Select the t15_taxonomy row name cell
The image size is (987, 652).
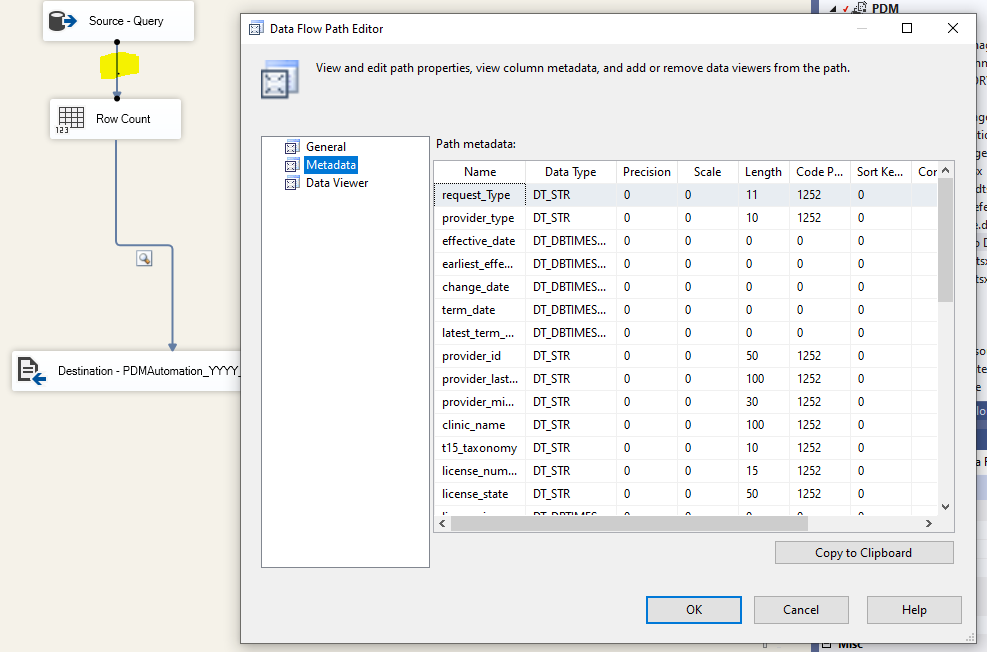pyautogui.click(x=479, y=448)
